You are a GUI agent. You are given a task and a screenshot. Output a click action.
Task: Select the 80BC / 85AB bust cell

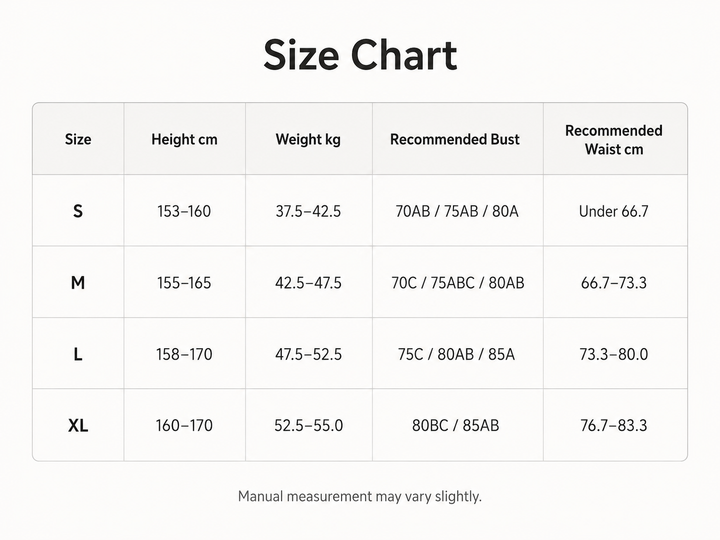[x=456, y=426]
